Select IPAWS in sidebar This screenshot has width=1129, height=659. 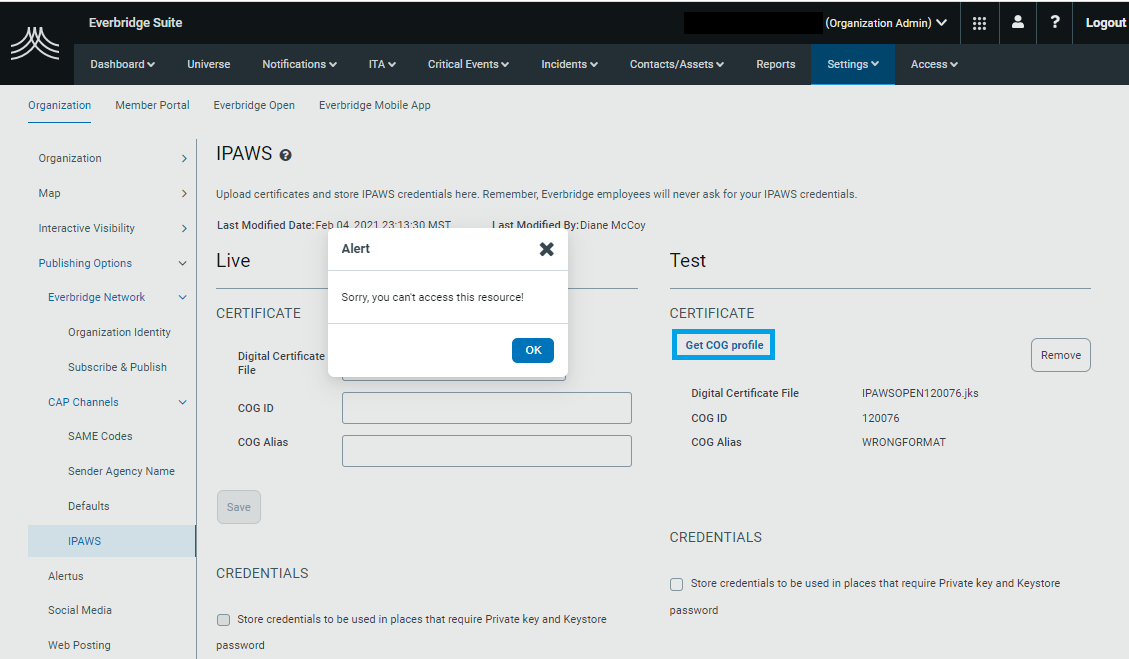coord(112,541)
